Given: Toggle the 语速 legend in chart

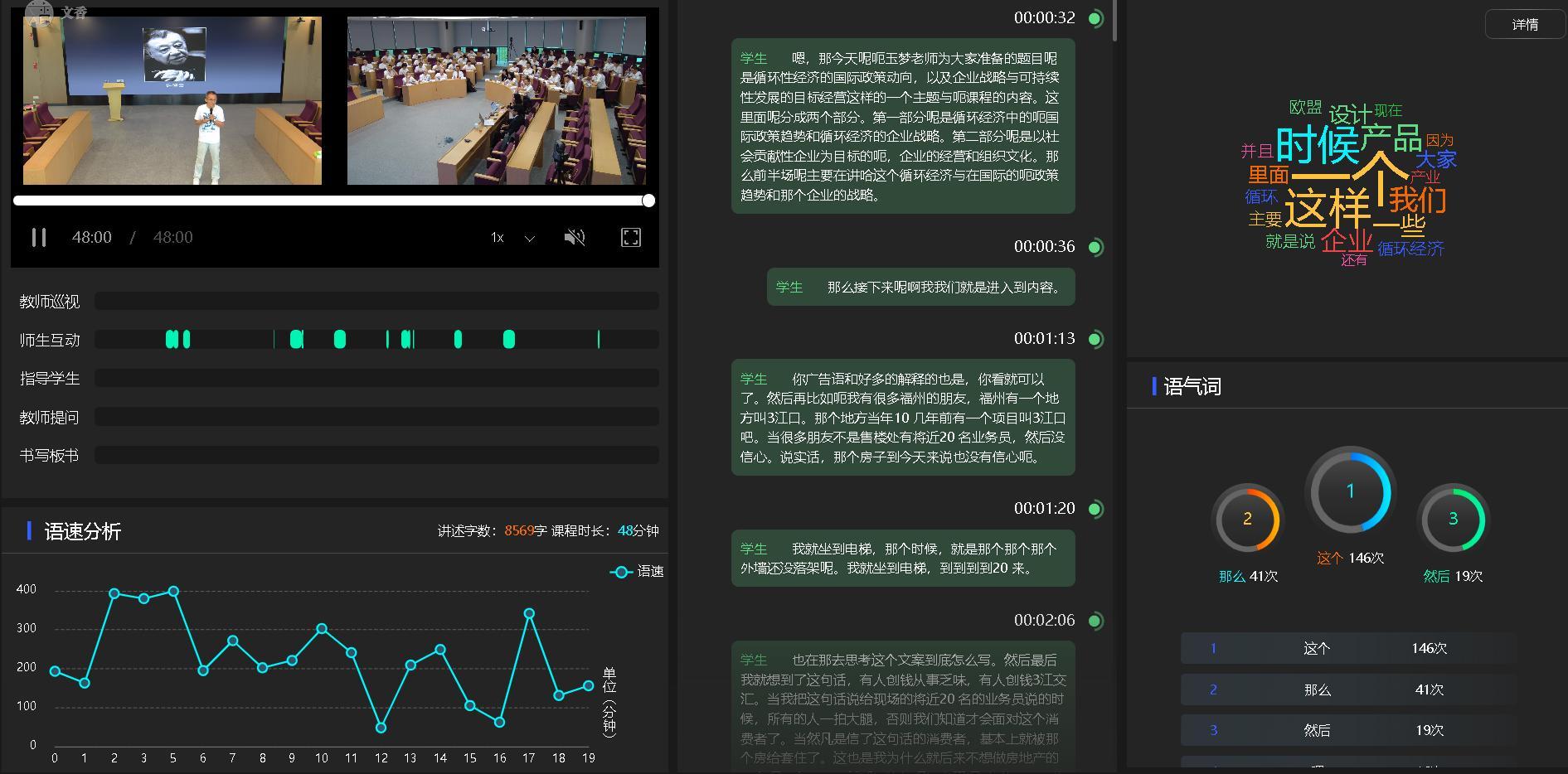Looking at the screenshot, I should pos(637,572).
